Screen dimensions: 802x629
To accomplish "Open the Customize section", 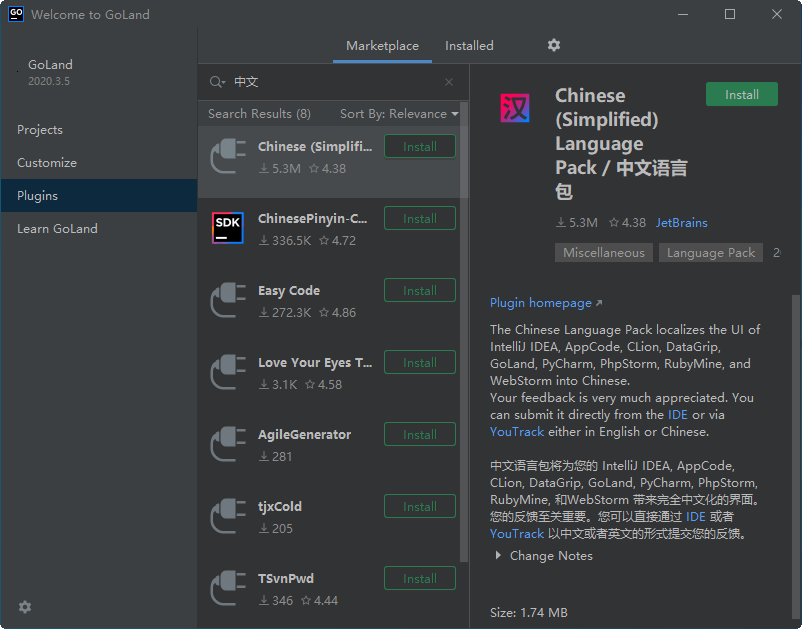I will click(99, 163).
